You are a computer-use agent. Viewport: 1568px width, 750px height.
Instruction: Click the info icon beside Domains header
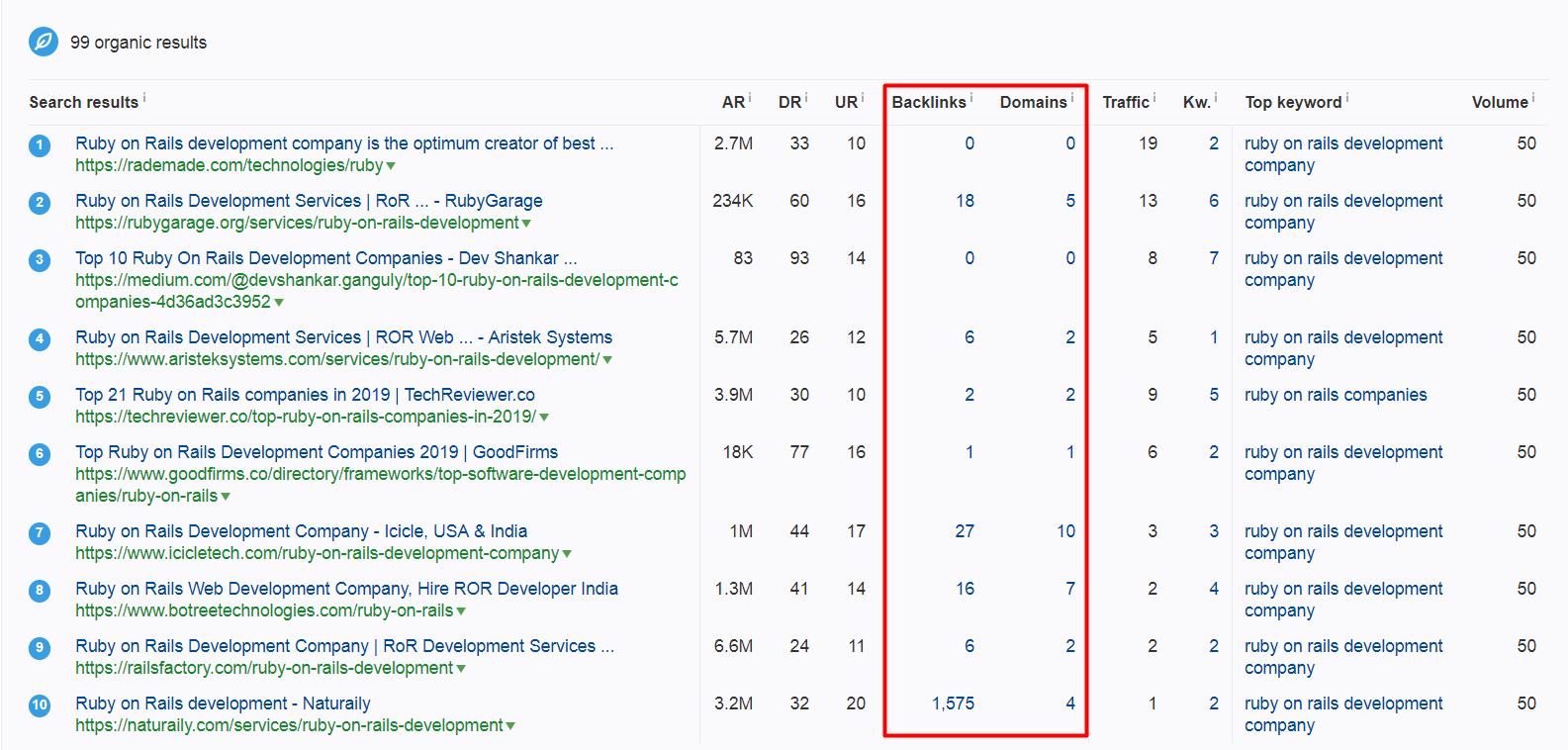point(1072,97)
